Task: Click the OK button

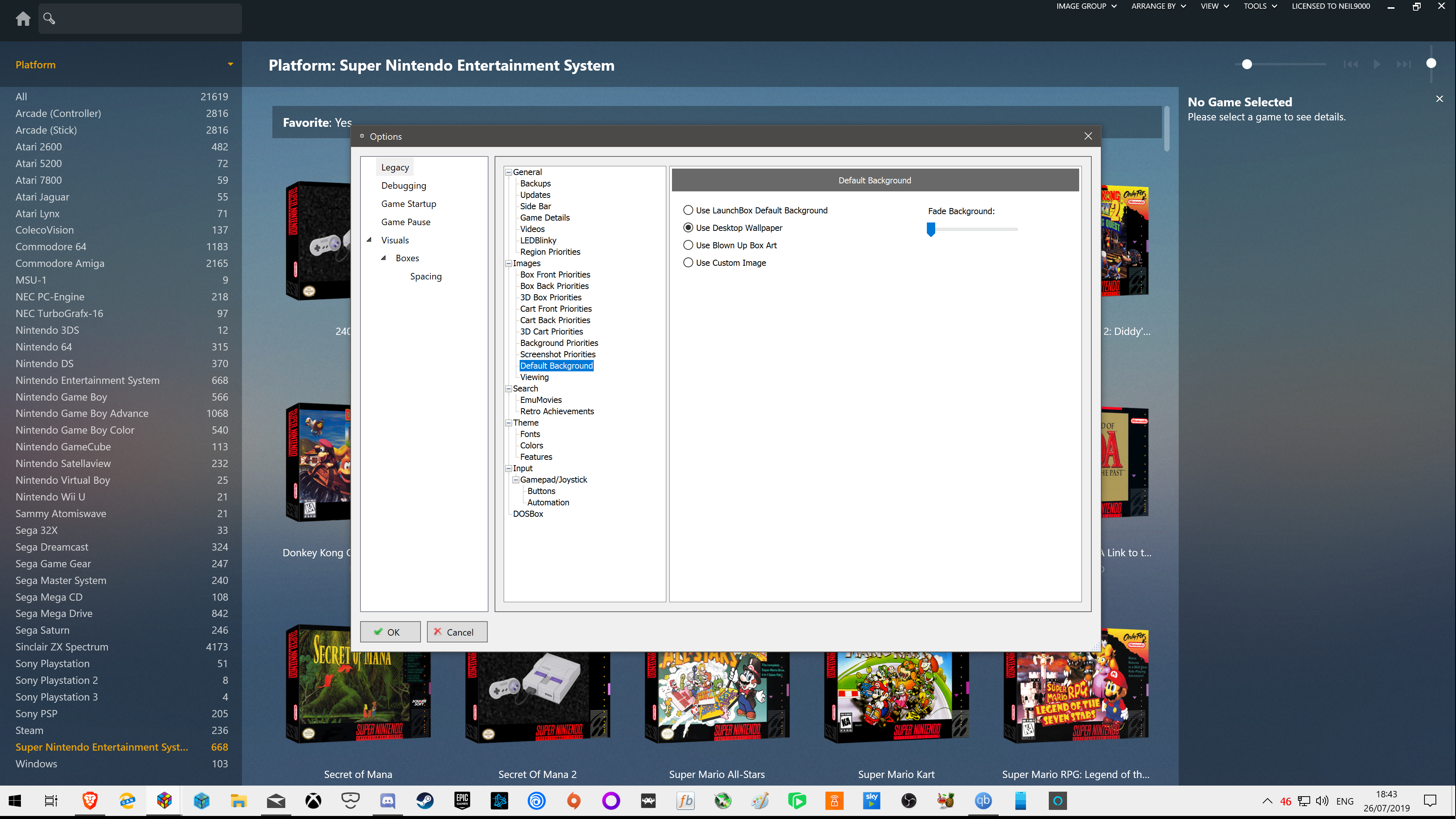Action: click(x=390, y=632)
